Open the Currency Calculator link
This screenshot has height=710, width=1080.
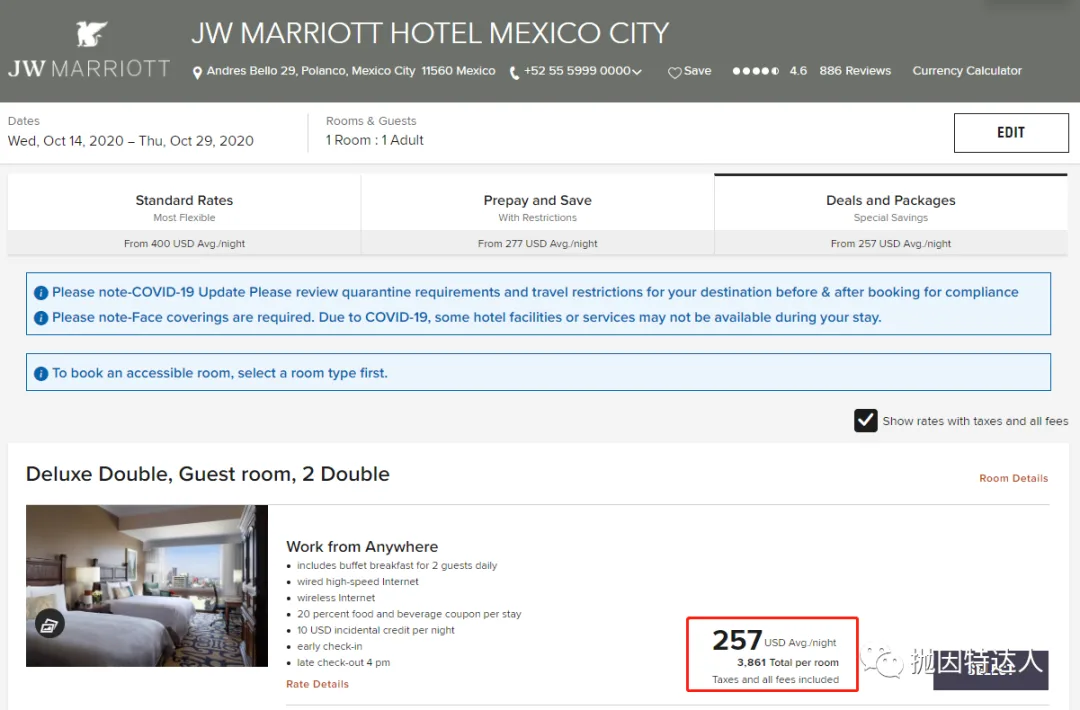pos(967,71)
